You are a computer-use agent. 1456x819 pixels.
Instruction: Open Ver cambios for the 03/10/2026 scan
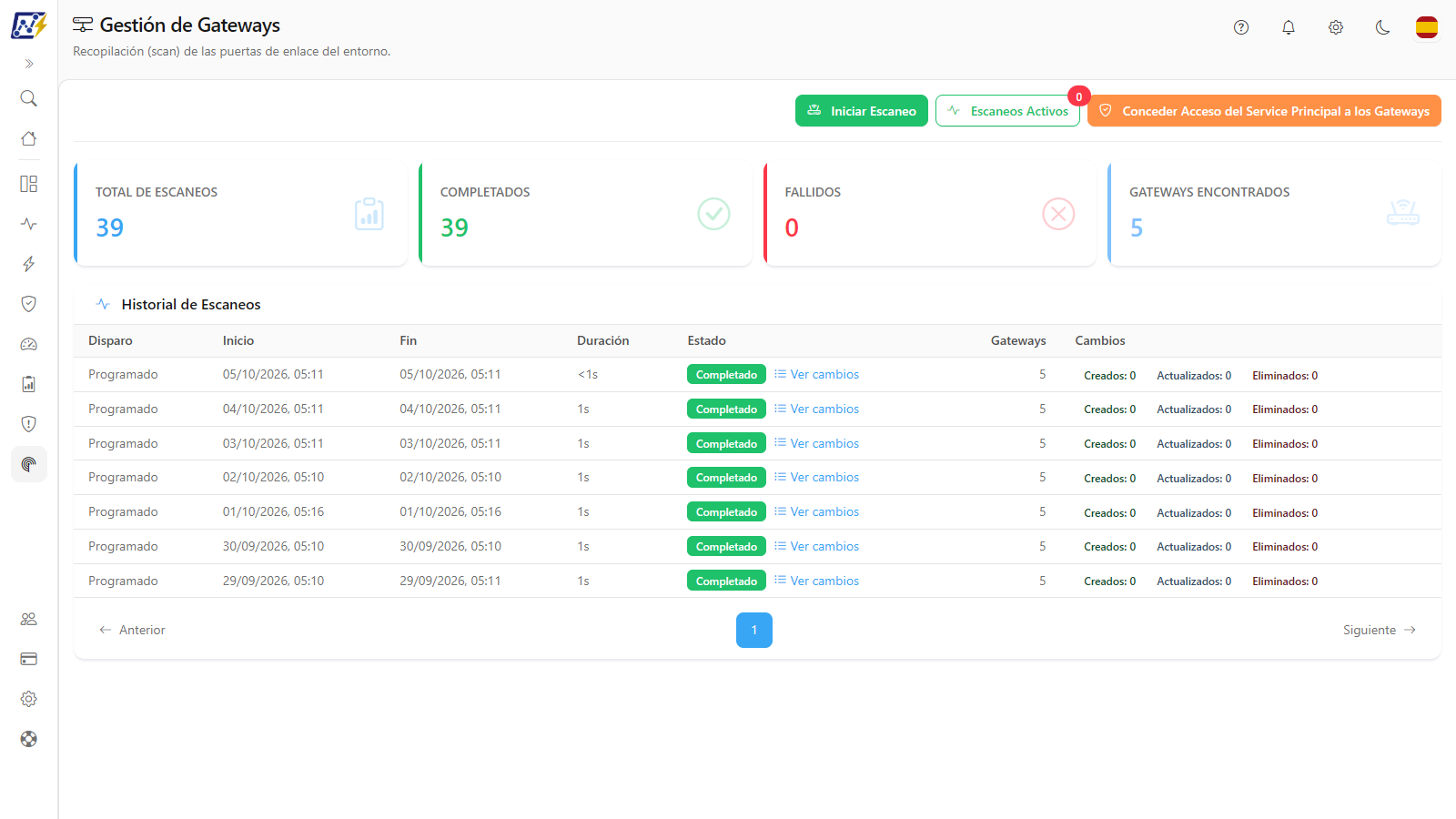click(x=816, y=443)
